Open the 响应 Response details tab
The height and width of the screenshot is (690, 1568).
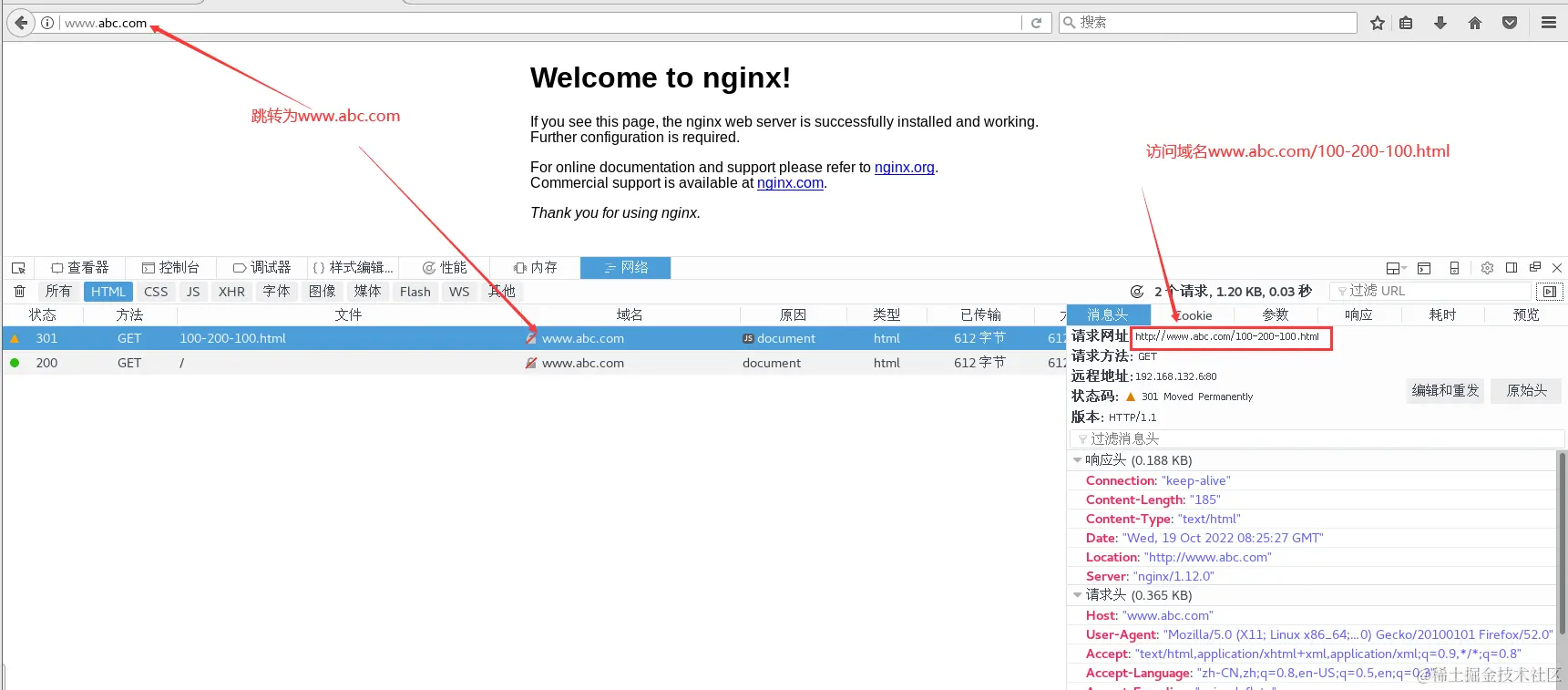pos(1358,315)
